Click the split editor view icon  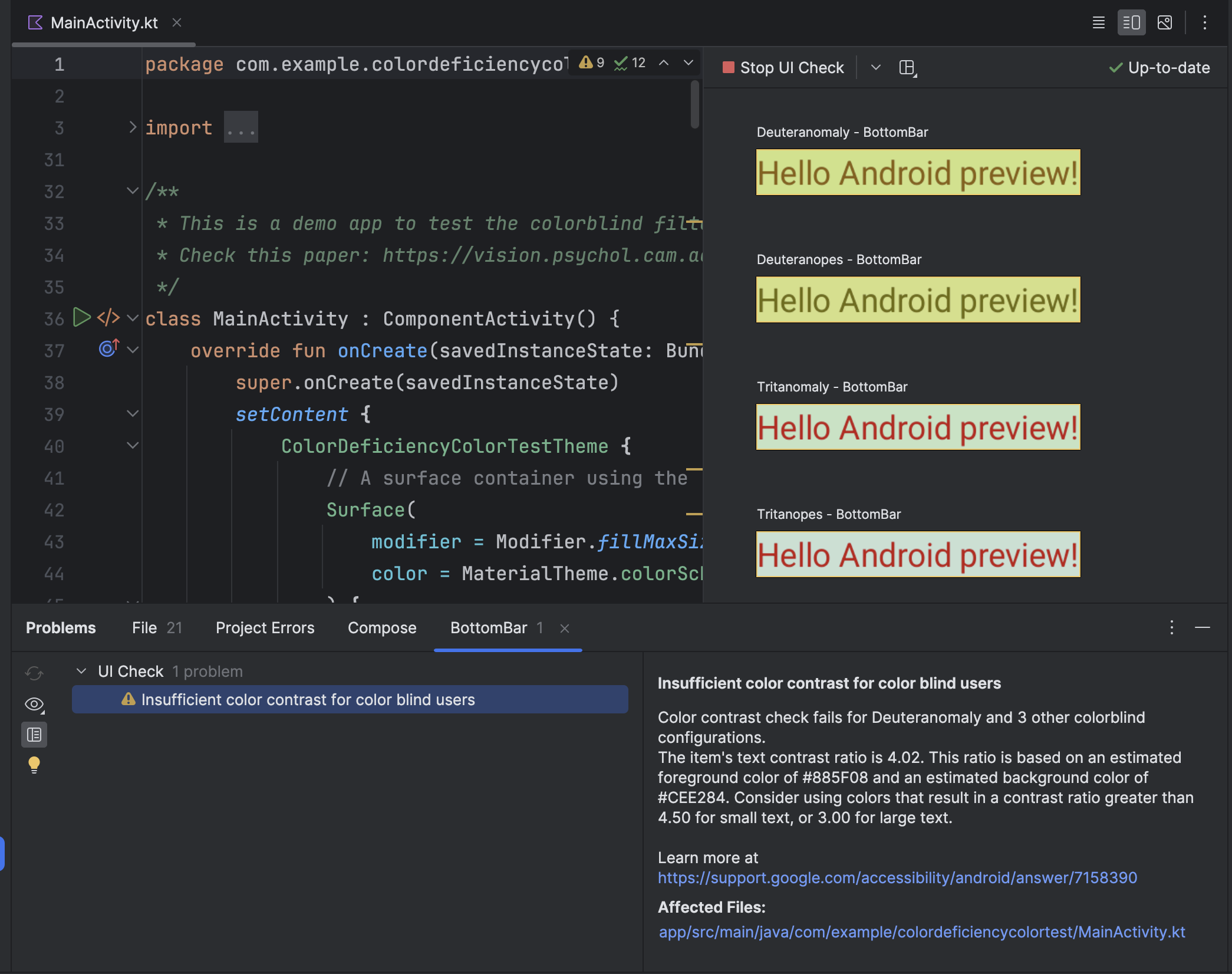tap(1131, 21)
